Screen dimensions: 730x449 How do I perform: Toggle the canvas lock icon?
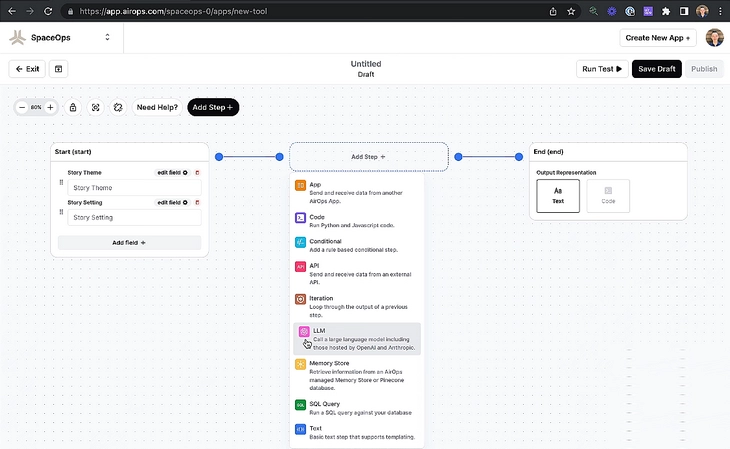pos(73,107)
